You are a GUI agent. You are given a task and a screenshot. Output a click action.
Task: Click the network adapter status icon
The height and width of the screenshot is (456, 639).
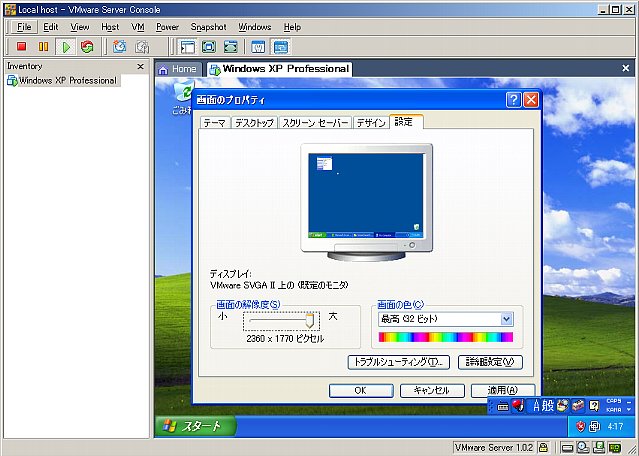point(615,448)
